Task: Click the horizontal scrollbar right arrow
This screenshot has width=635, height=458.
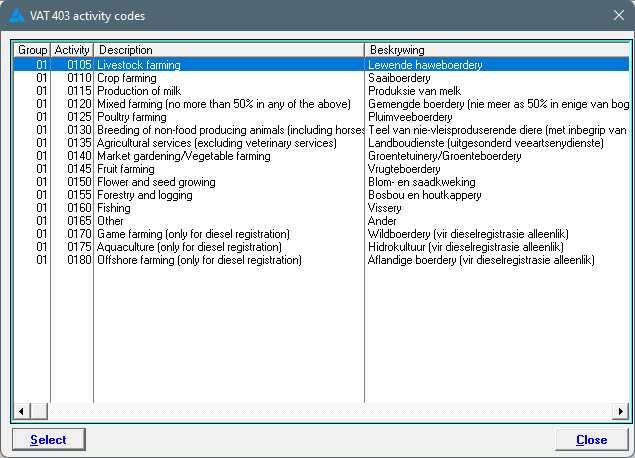Action: [x=621, y=411]
